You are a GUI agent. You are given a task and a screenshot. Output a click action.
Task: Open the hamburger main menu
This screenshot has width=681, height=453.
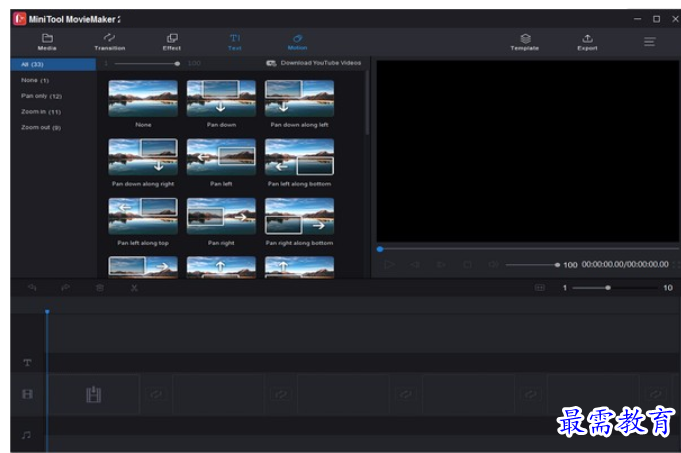tap(650, 42)
